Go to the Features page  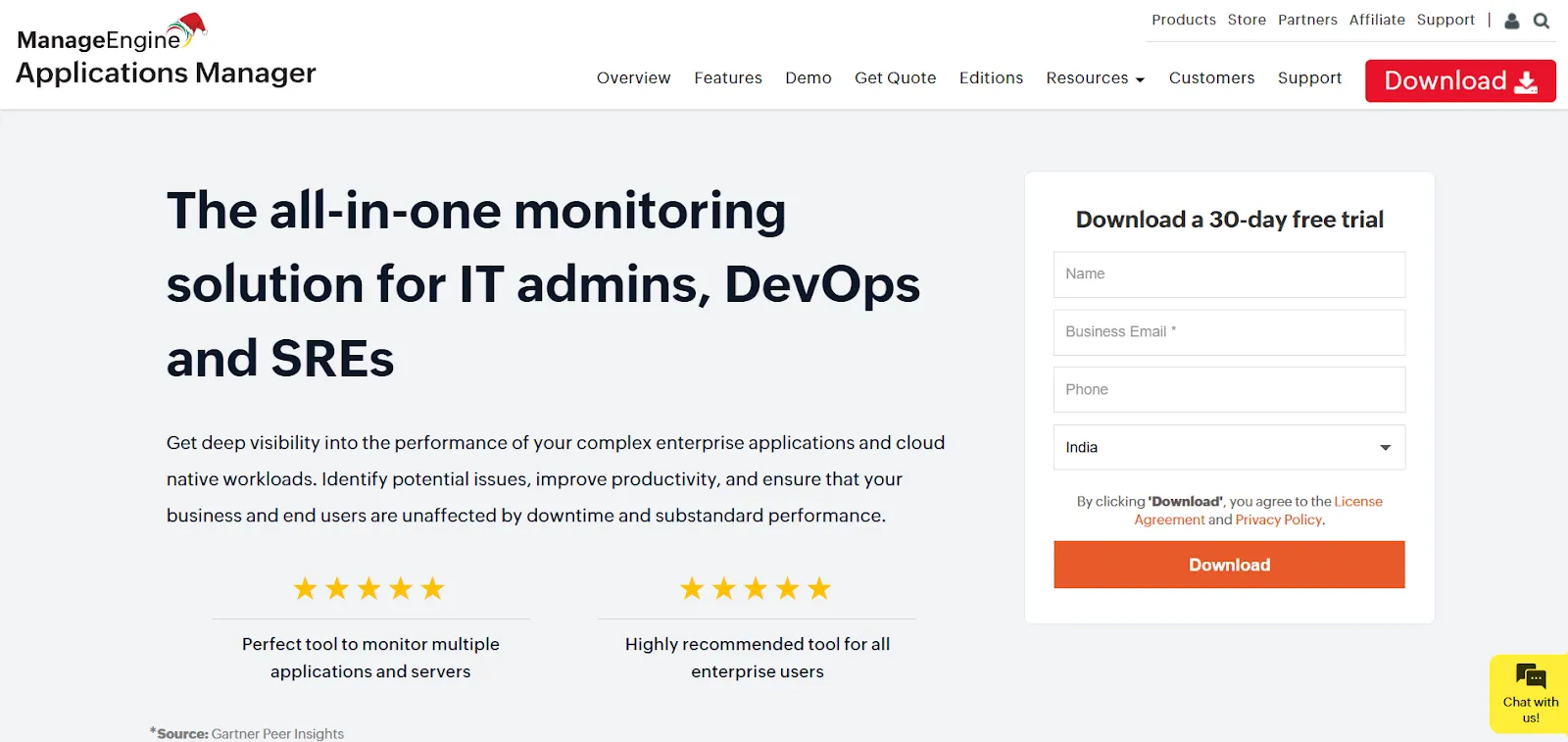tap(728, 77)
